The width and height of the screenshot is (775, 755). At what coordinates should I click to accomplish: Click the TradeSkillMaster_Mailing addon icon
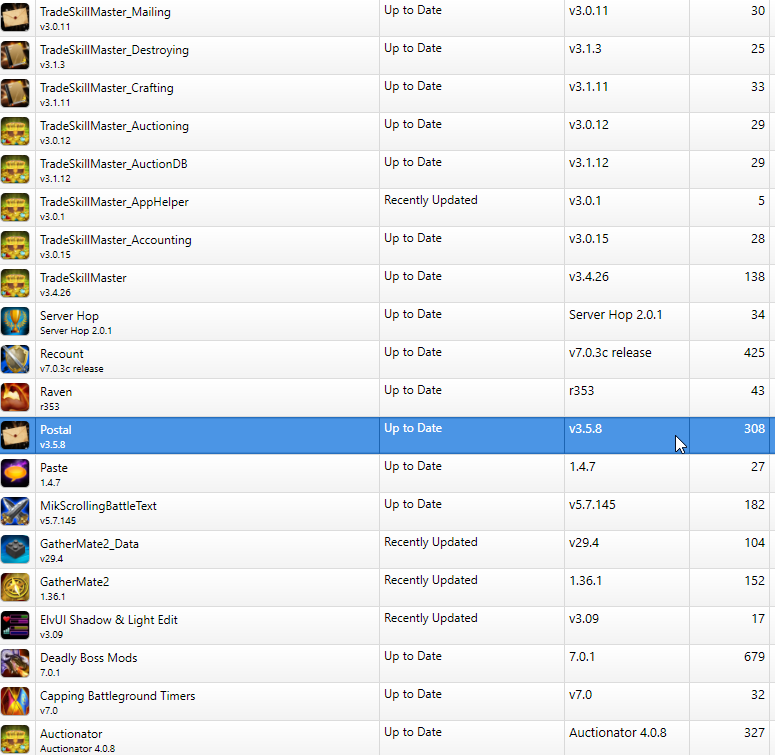(15, 17)
